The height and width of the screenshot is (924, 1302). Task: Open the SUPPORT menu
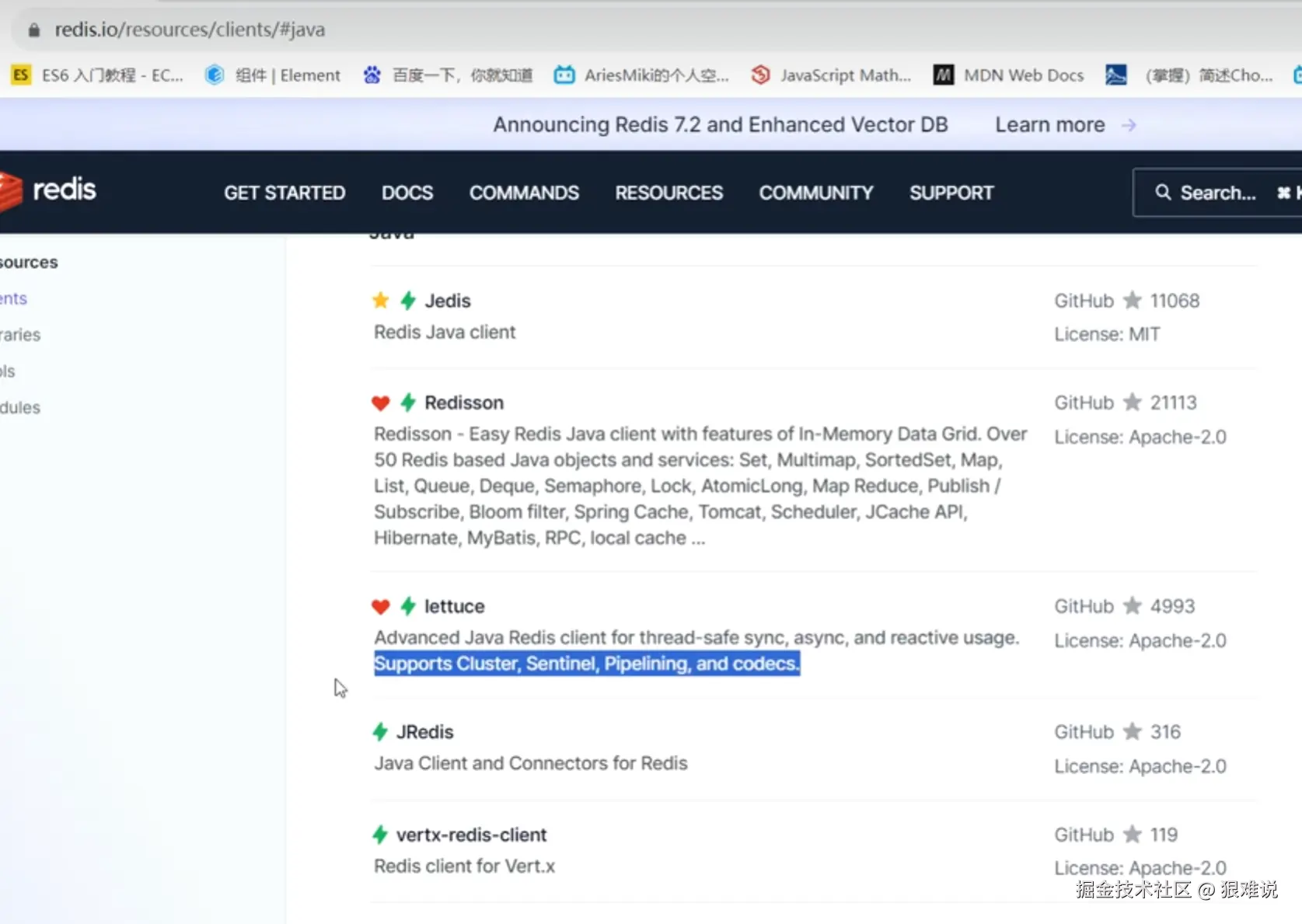point(951,193)
